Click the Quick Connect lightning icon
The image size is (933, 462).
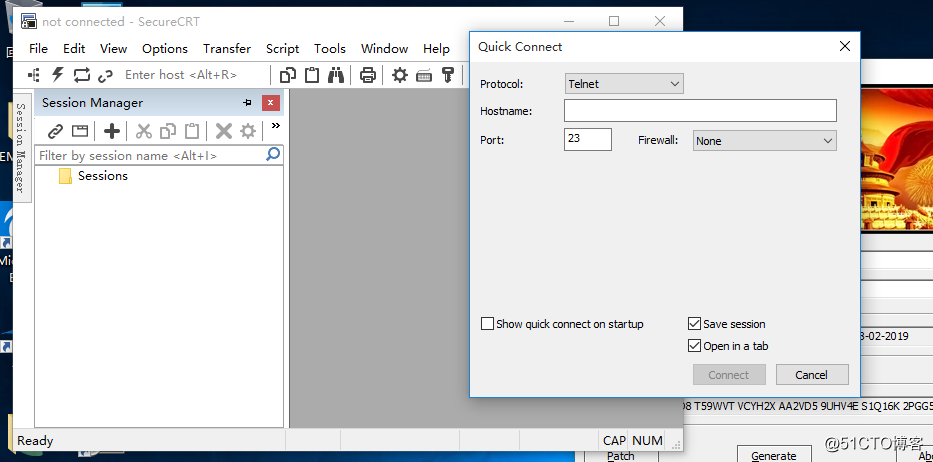coord(58,75)
